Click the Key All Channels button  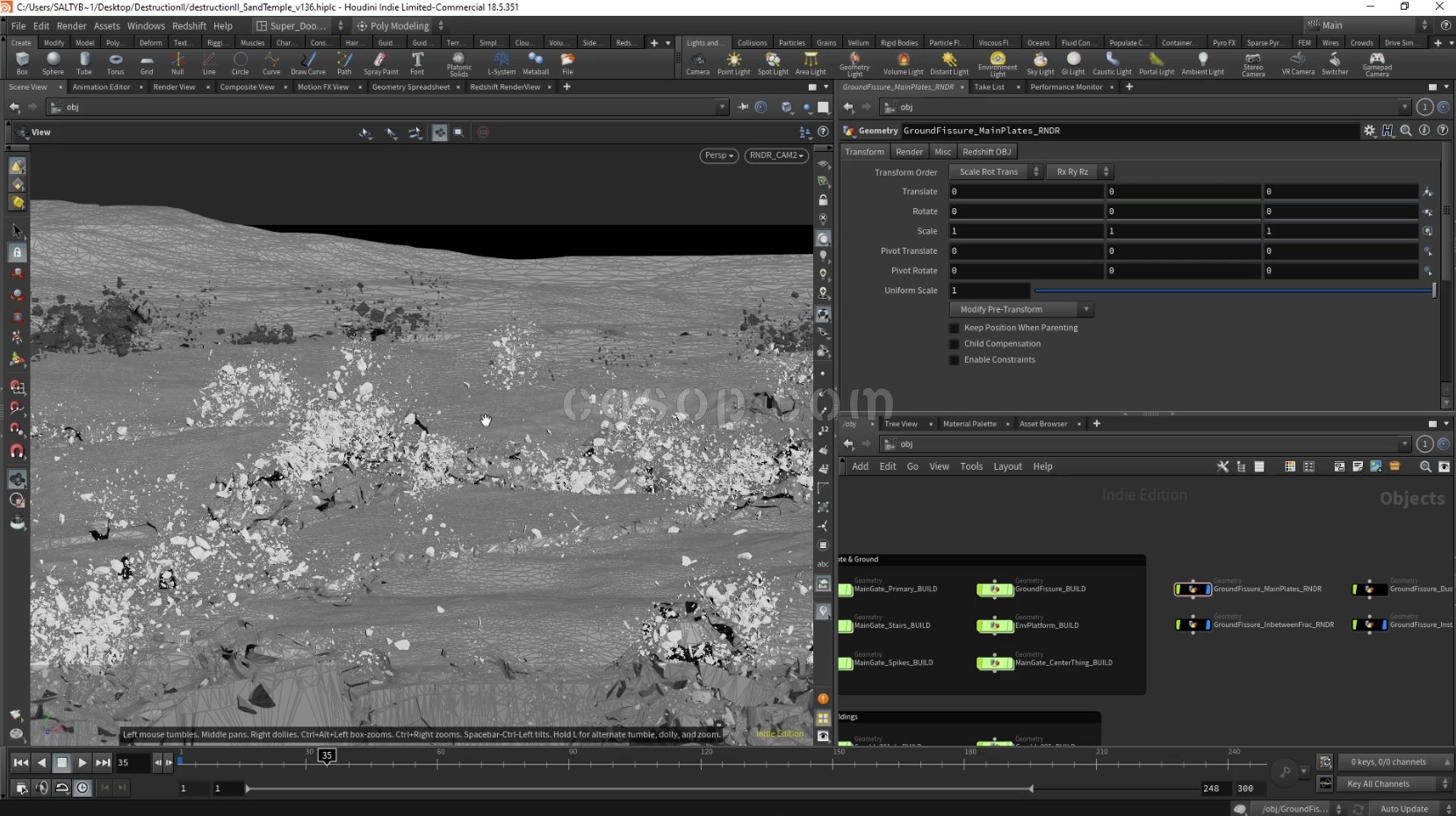[1378, 784]
